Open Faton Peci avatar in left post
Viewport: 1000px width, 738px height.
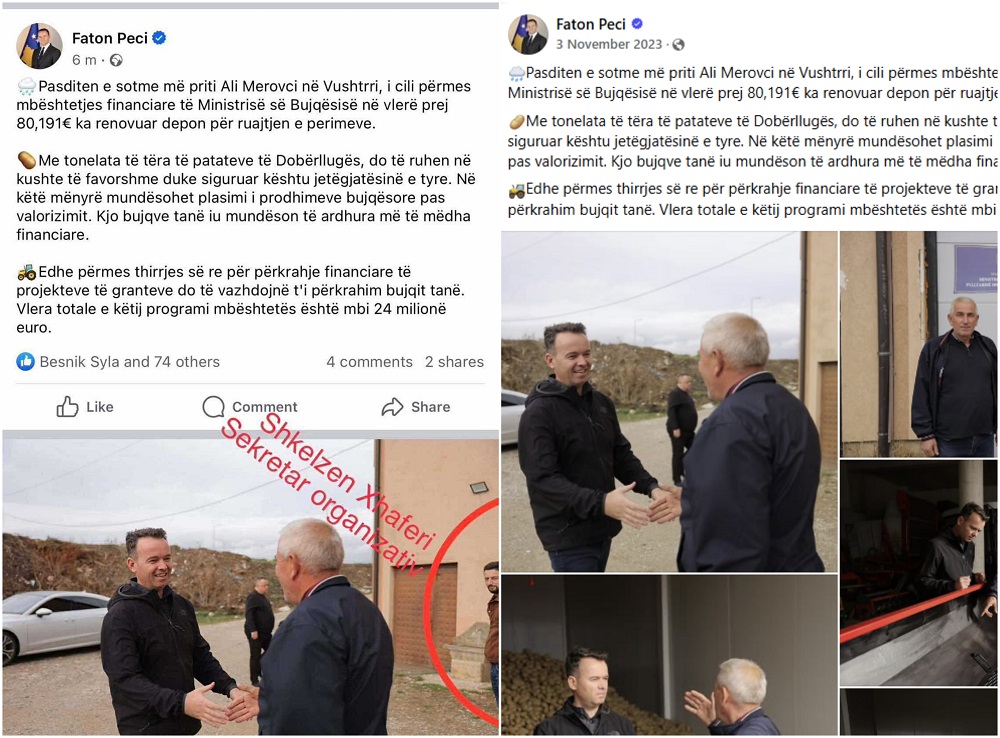point(40,46)
